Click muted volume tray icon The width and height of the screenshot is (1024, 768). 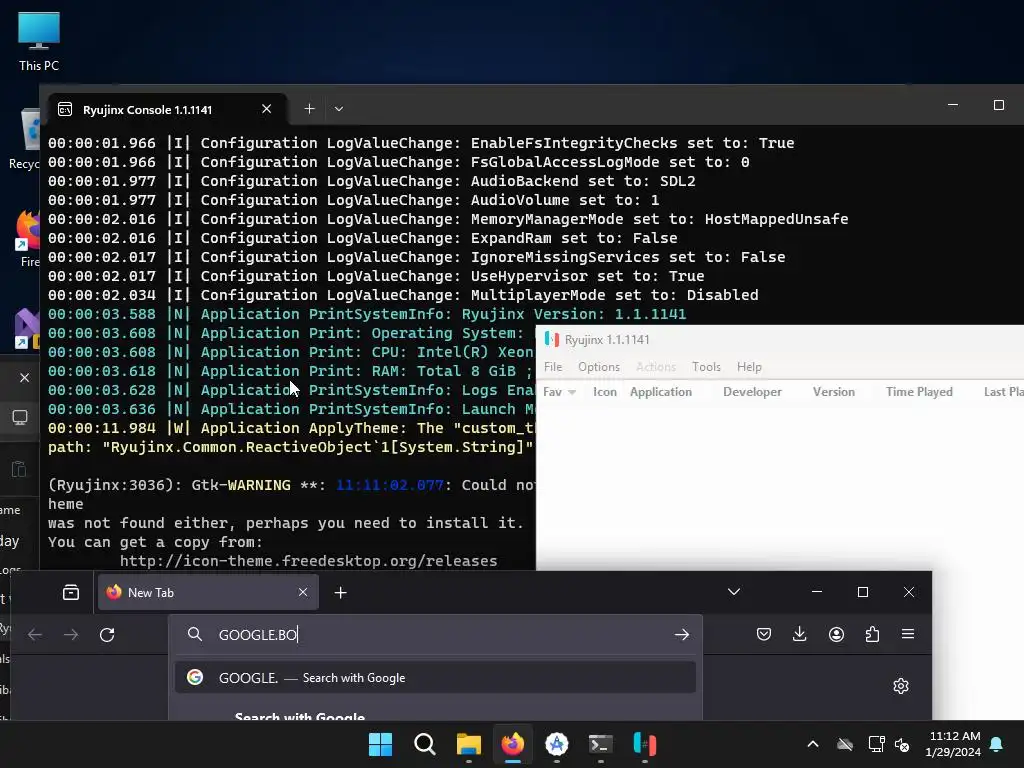click(x=902, y=744)
